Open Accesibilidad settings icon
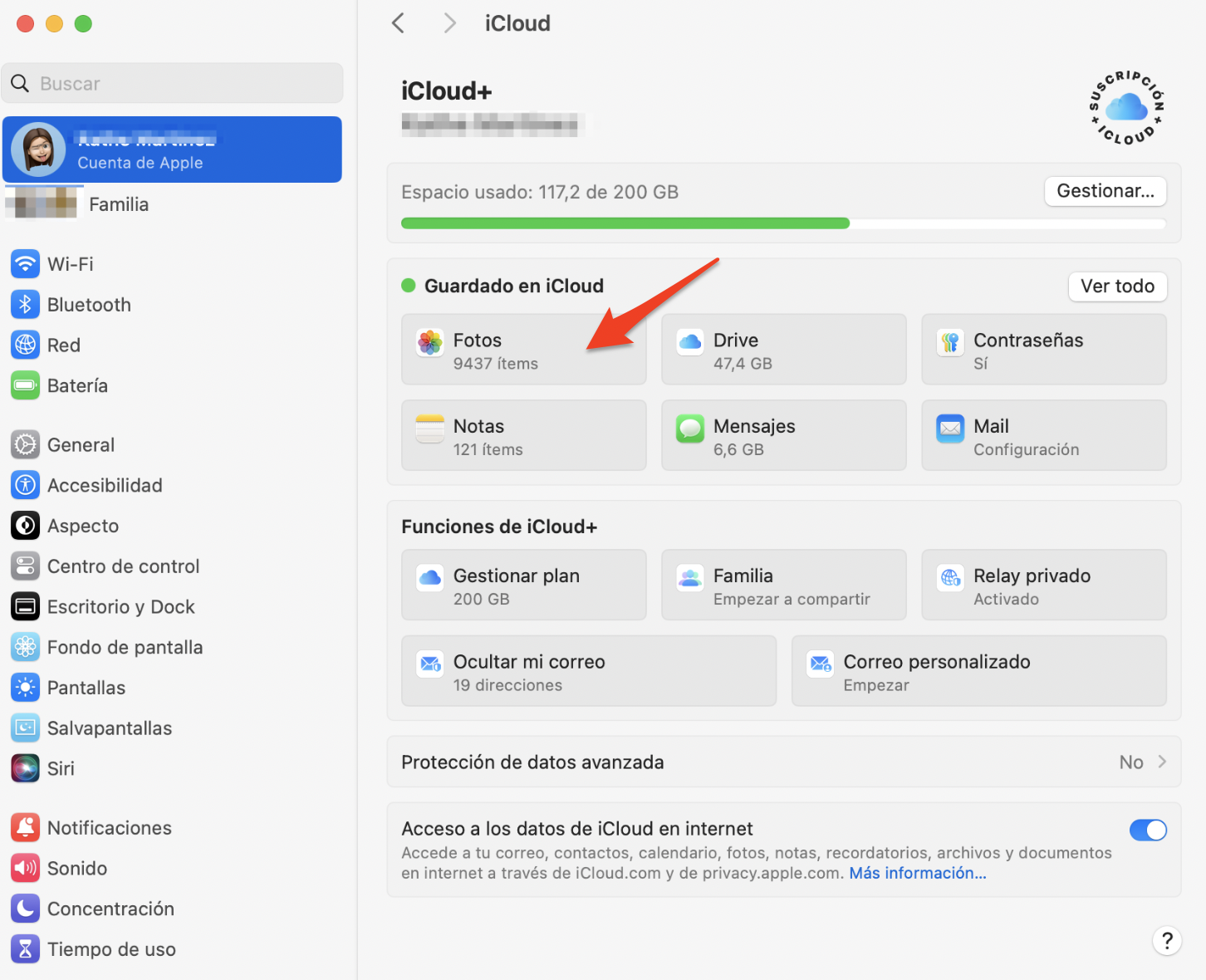The width and height of the screenshot is (1206, 980). [25, 485]
